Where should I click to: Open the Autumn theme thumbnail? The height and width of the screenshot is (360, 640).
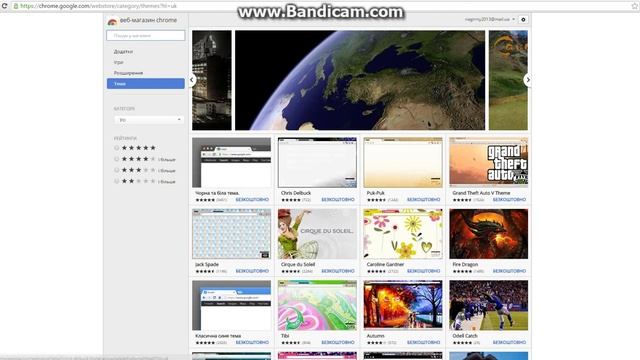(x=403, y=305)
